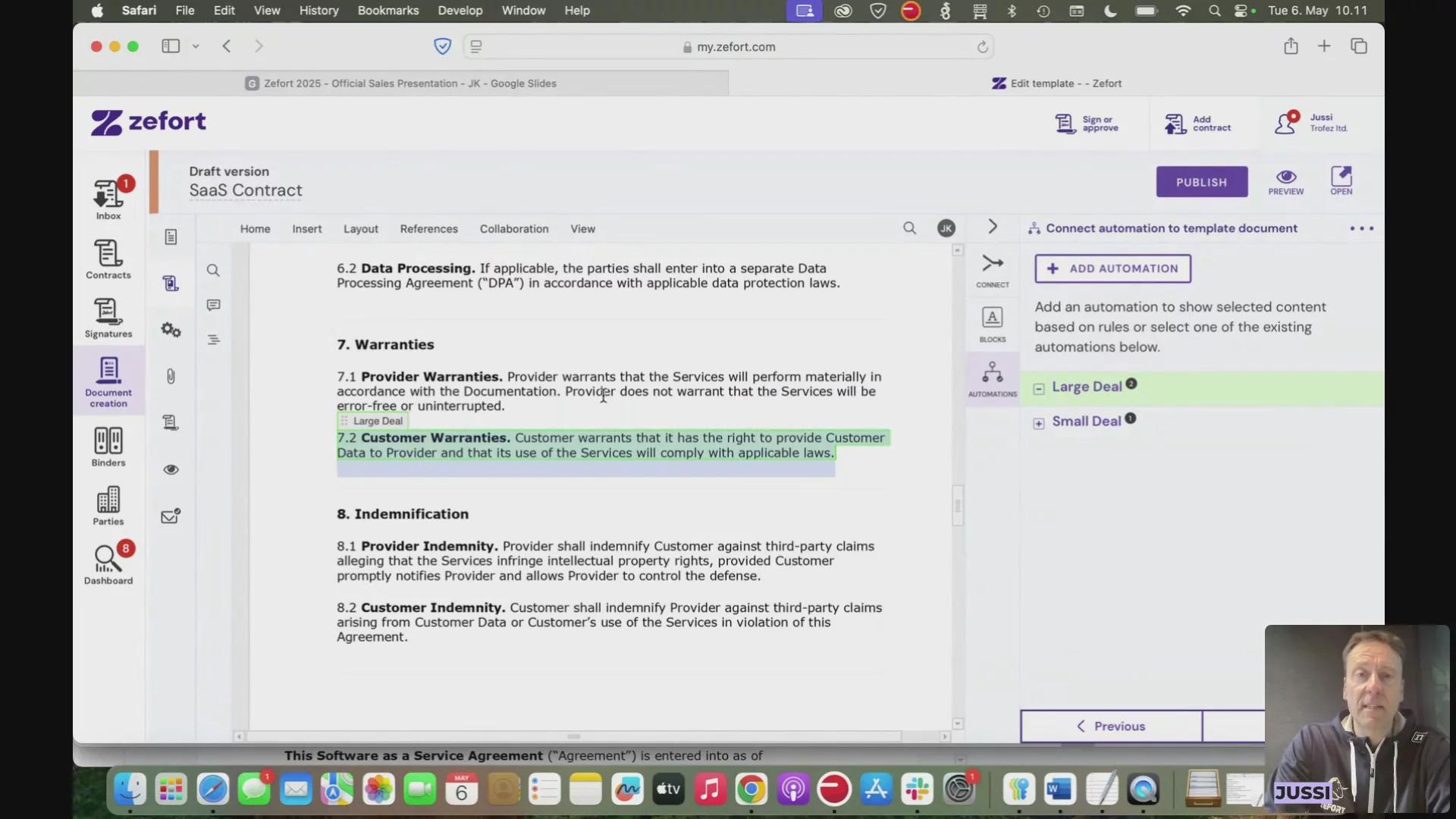
Task: Click the document page icon in second sidebar
Action: coord(171,237)
